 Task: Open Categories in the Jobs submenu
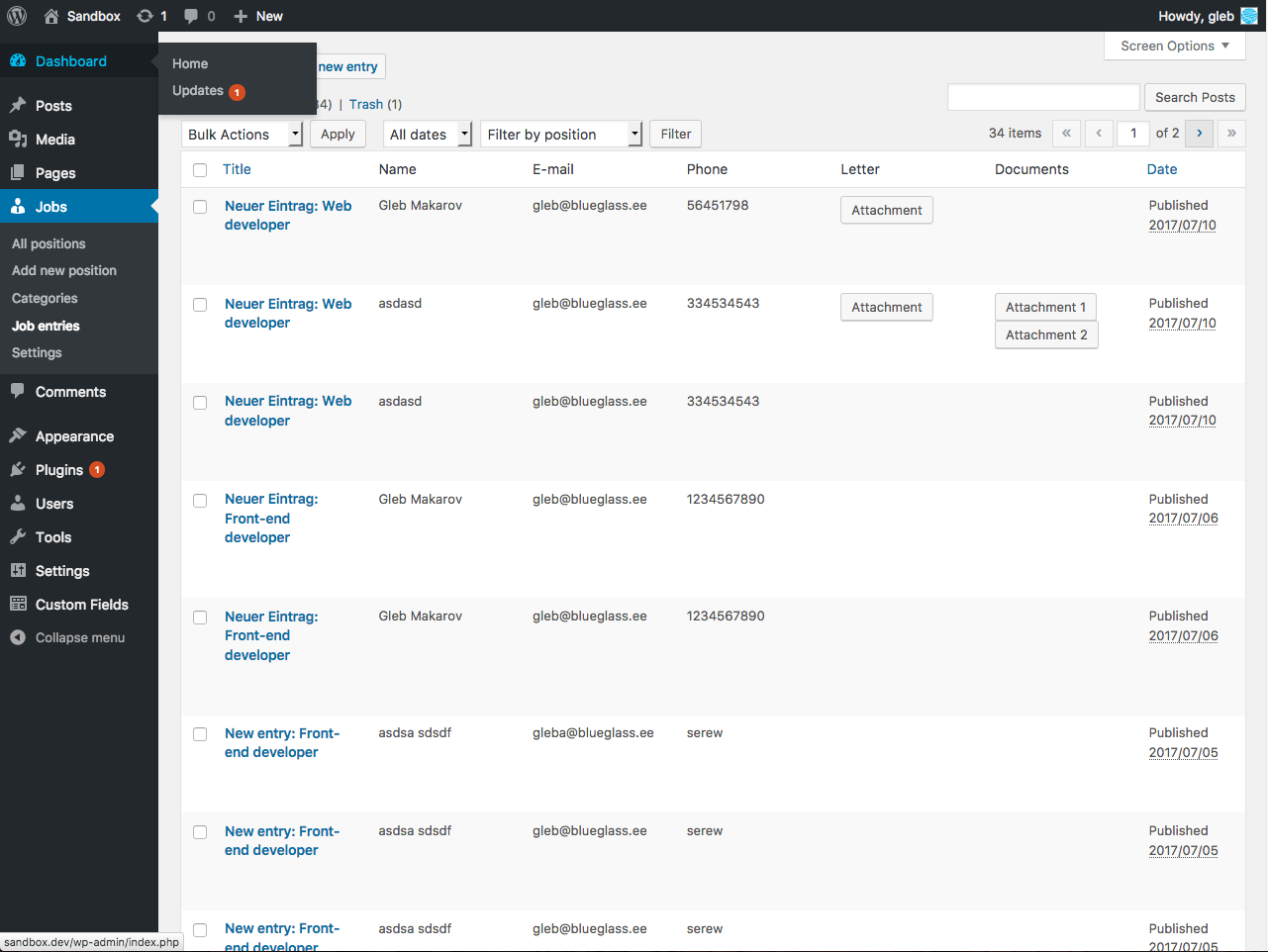pyautogui.click(x=45, y=298)
